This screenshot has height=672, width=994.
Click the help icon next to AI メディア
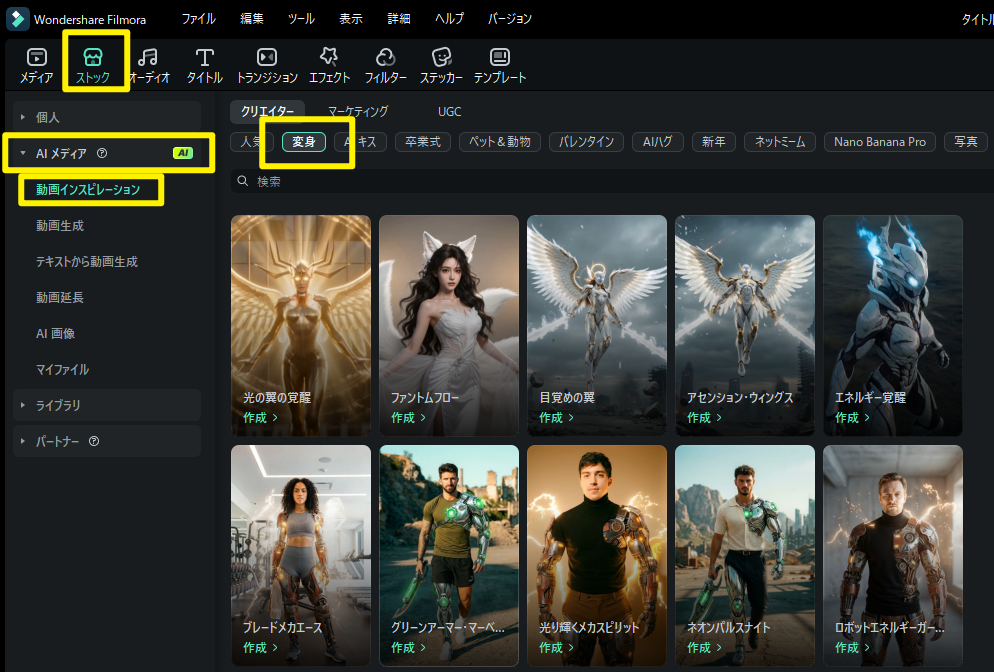pyautogui.click(x=102, y=153)
